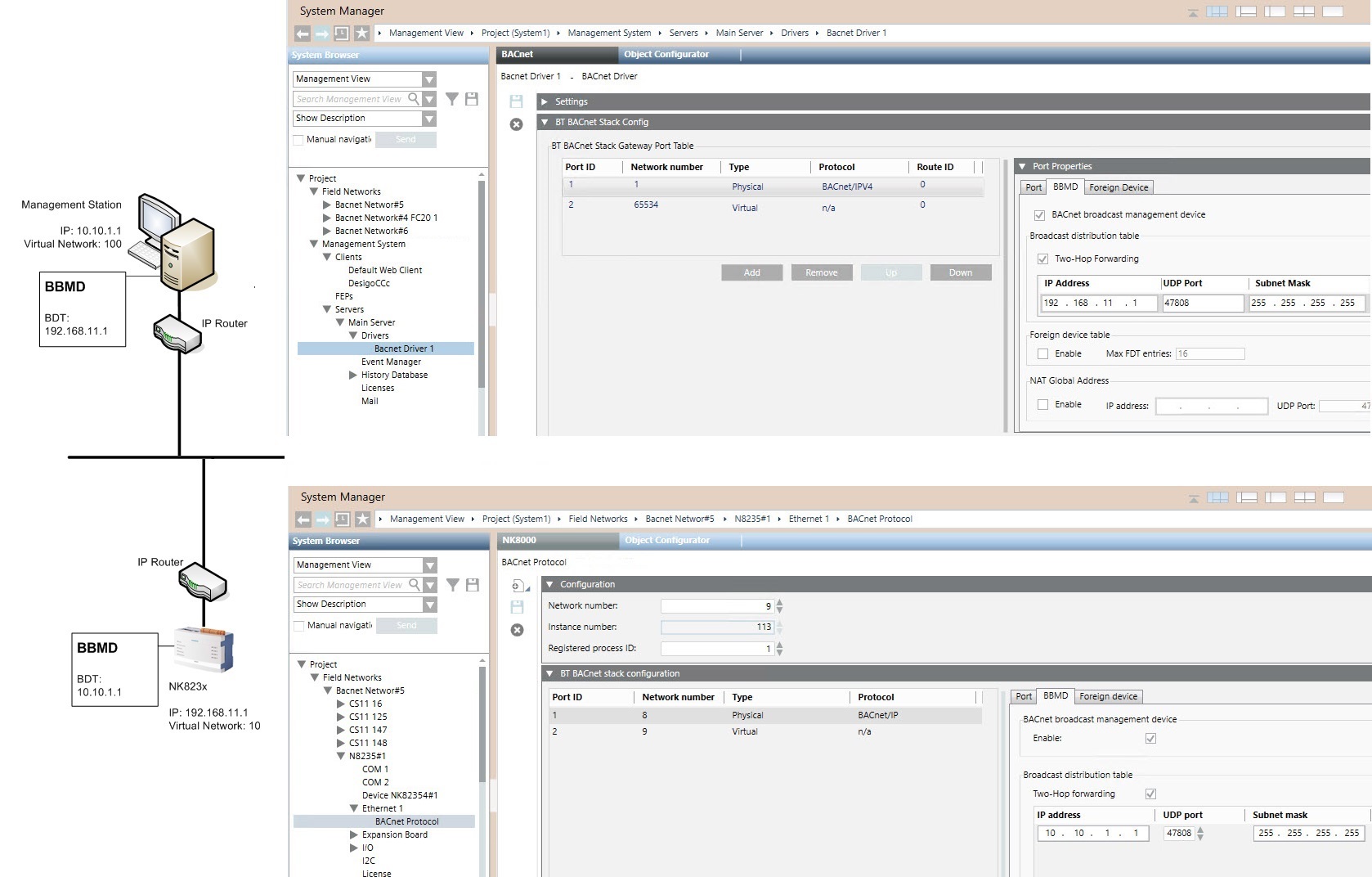Check Manual navigation in System Browser
1372x877 pixels.
click(x=298, y=139)
